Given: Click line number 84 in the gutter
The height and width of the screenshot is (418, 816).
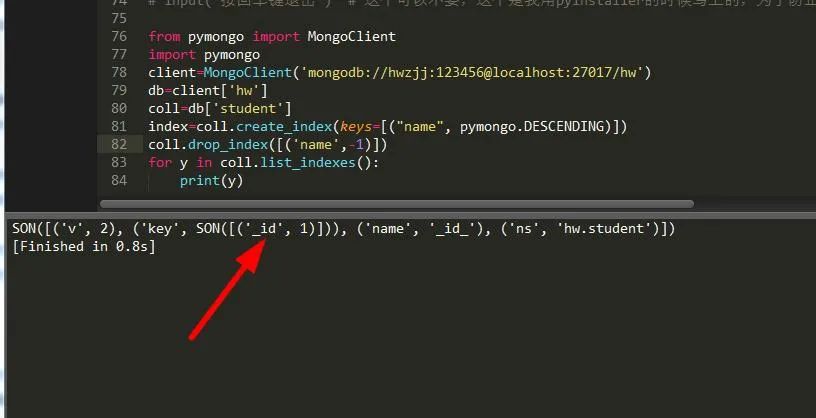Looking at the screenshot, I should point(119,180).
